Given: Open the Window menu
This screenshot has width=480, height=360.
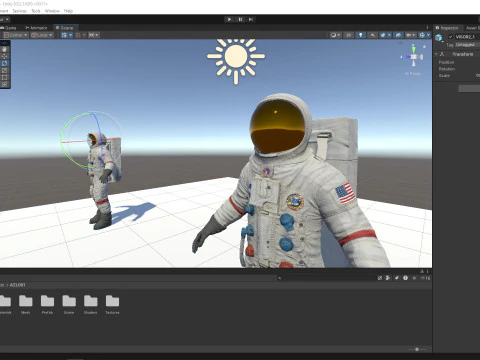Looking at the screenshot, I should click(52, 11).
